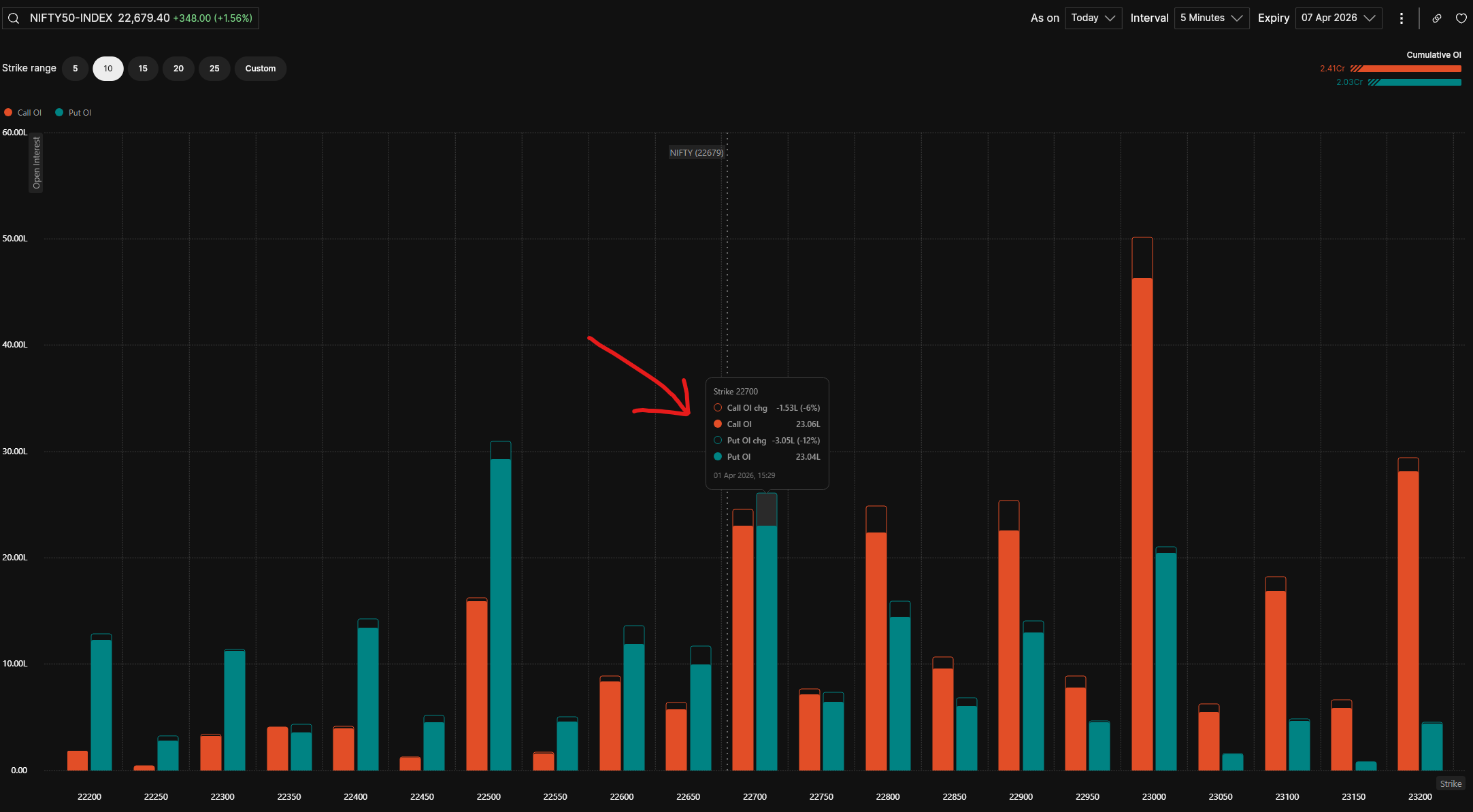The height and width of the screenshot is (812, 1473).
Task: Click the Call OI tooltip marker
Action: click(x=718, y=424)
